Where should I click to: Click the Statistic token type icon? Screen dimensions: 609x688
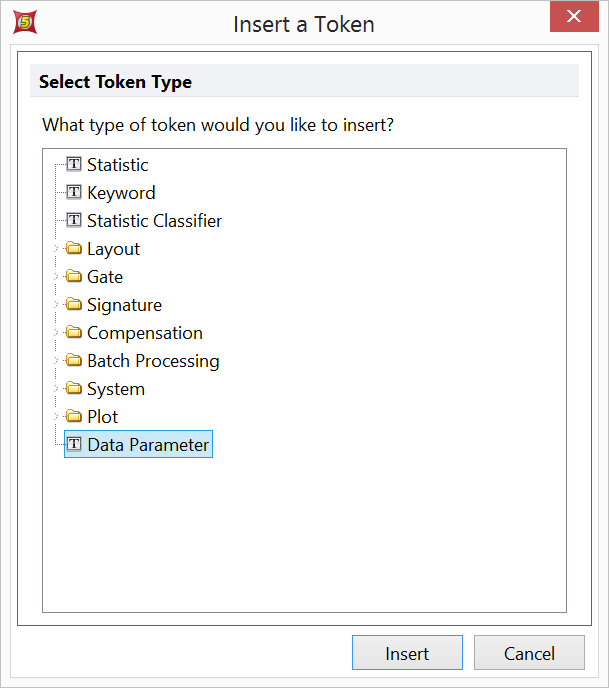(74, 165)
